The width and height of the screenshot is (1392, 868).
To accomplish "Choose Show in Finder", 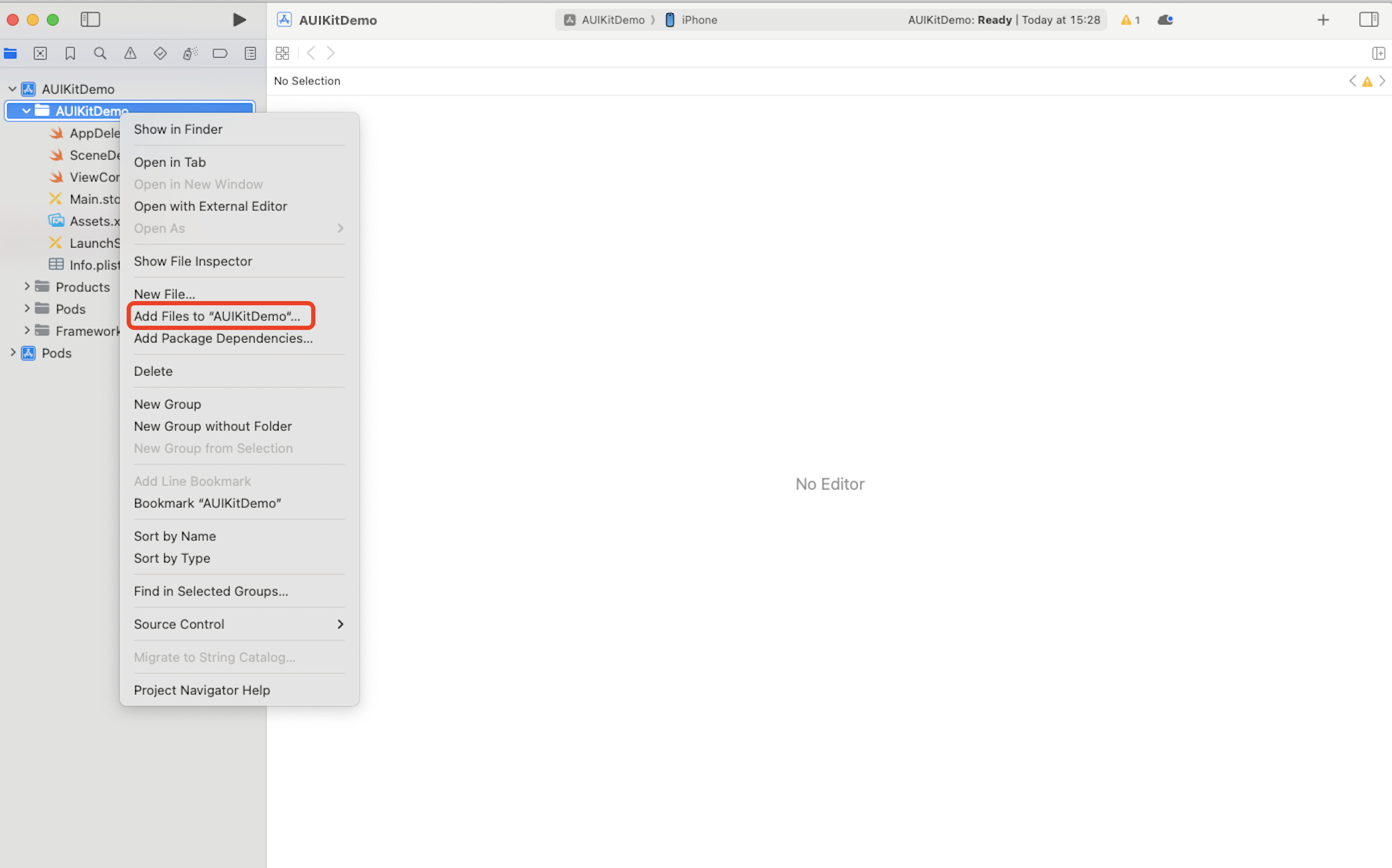I will coord(239,129).
